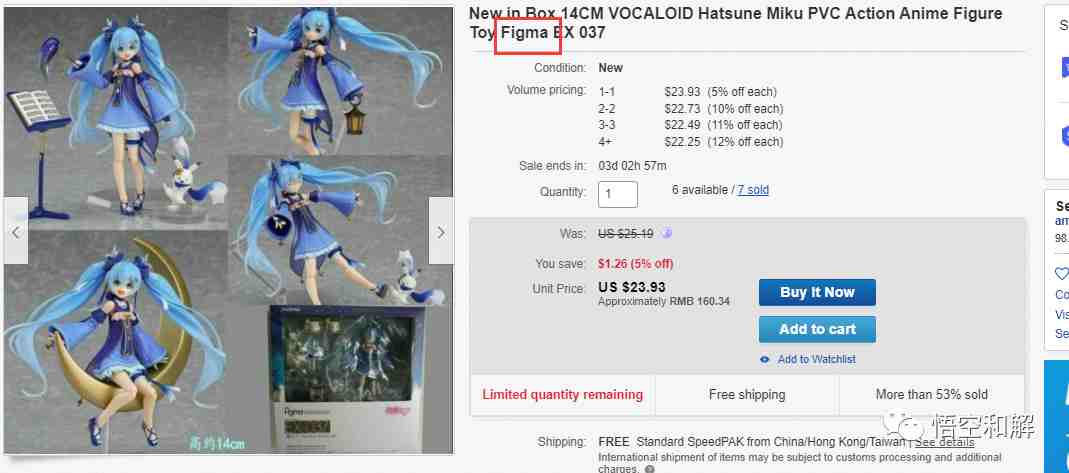Viewport: 1069px width, 473px height.
Task: Select the Free shipping cell
Action: (x=747, y=395)
